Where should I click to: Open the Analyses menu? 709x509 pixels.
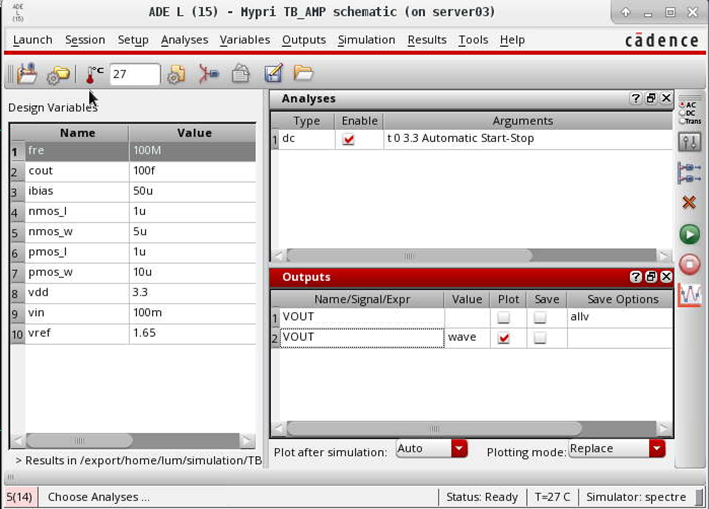tap(184, 40)
